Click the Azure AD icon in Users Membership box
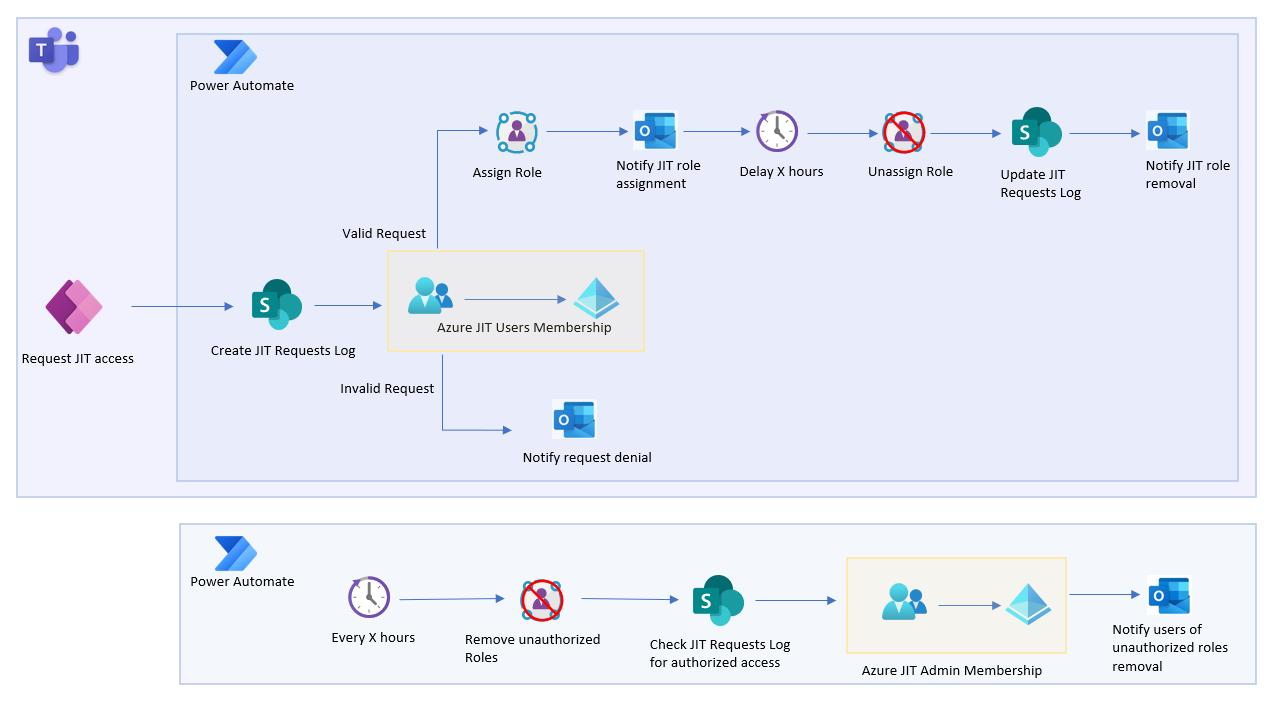1269x706 pixels. (x=596, y=298)
